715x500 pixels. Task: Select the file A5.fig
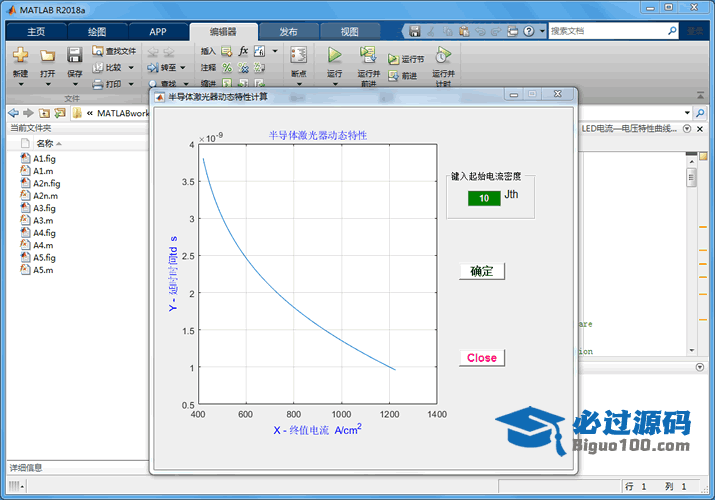44,257
